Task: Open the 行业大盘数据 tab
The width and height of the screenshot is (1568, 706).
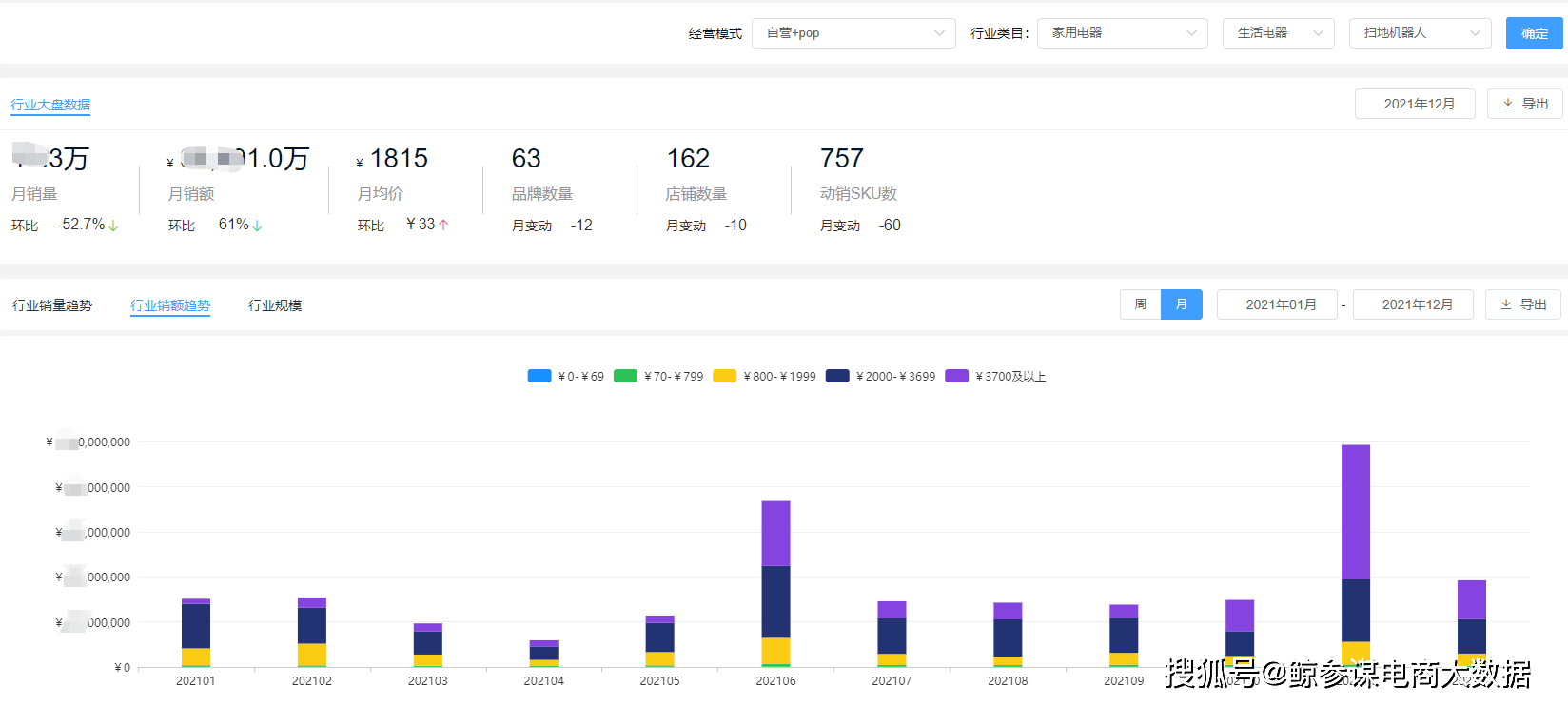Action: tap(50, 105)
